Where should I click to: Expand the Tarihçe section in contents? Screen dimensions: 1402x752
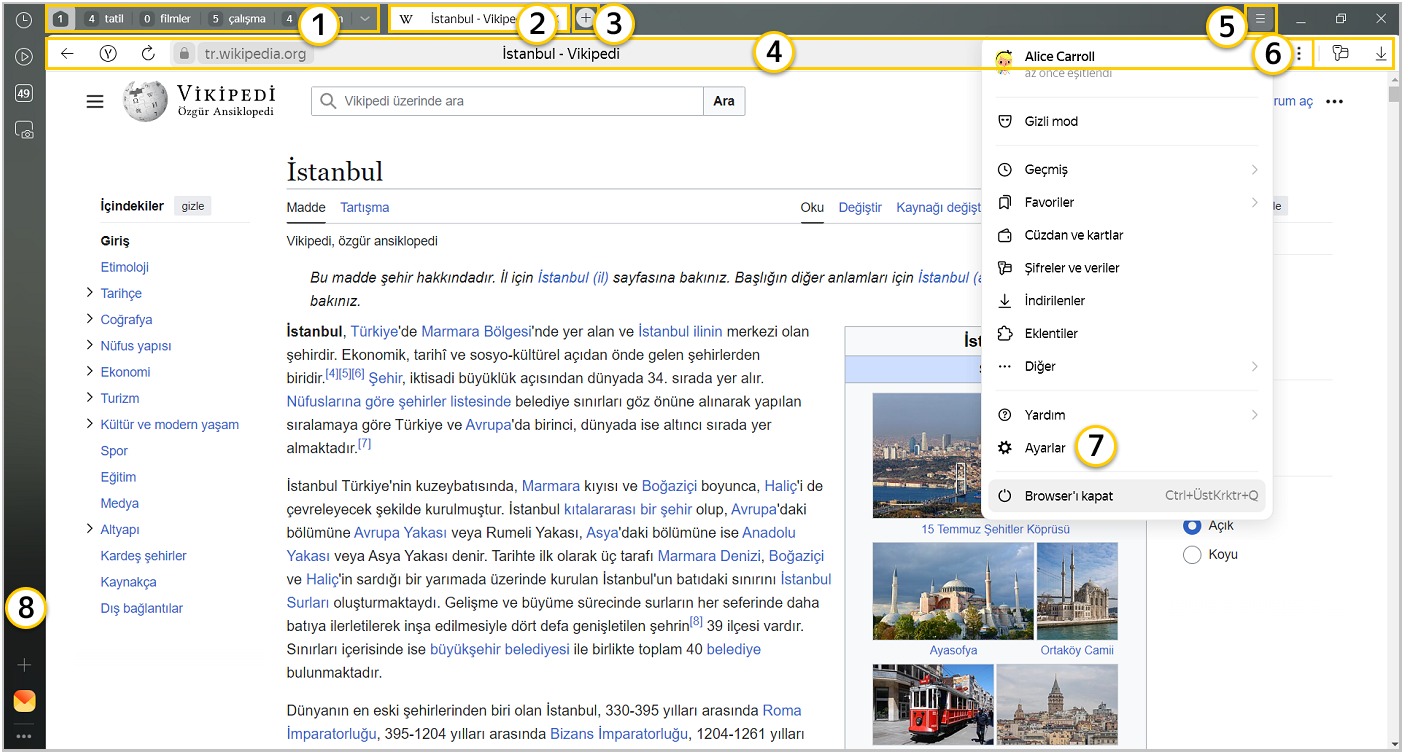90,294
